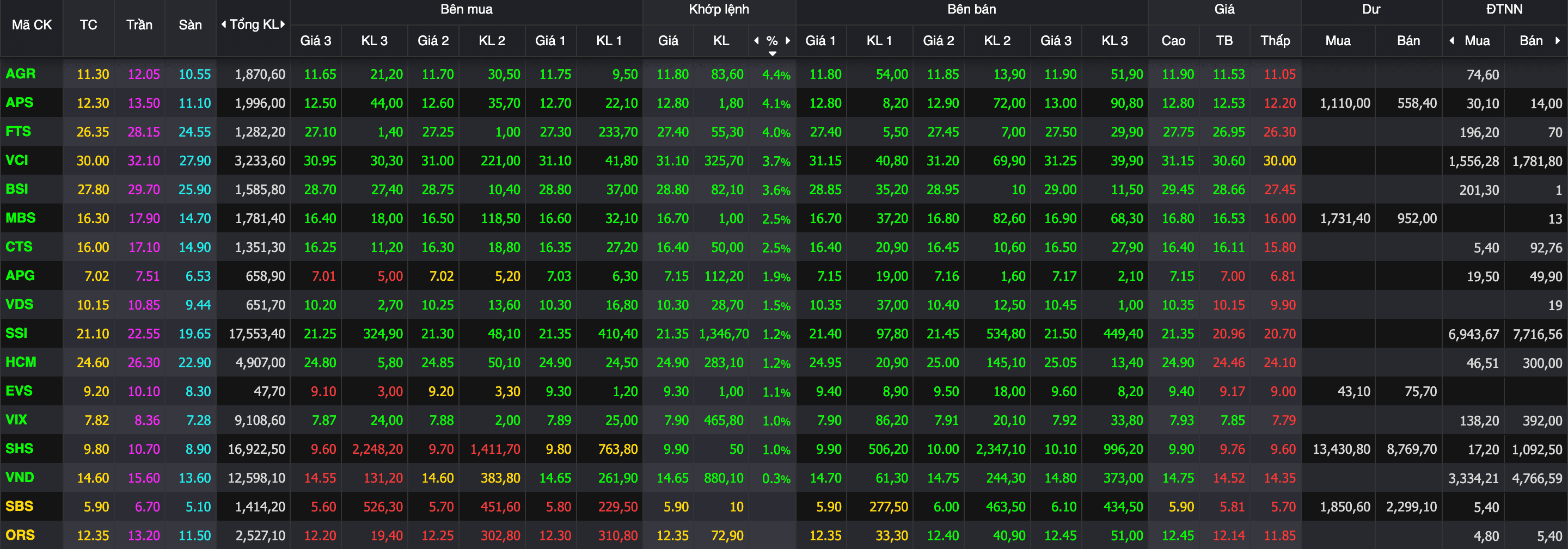Click SBS sell volume 277,50
The image size is (1568, 549).
coord(889,507)
